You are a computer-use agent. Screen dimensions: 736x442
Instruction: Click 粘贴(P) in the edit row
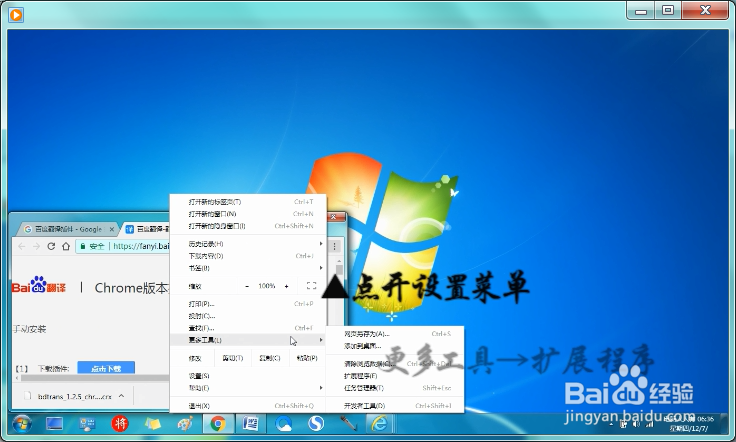(307, 358)
